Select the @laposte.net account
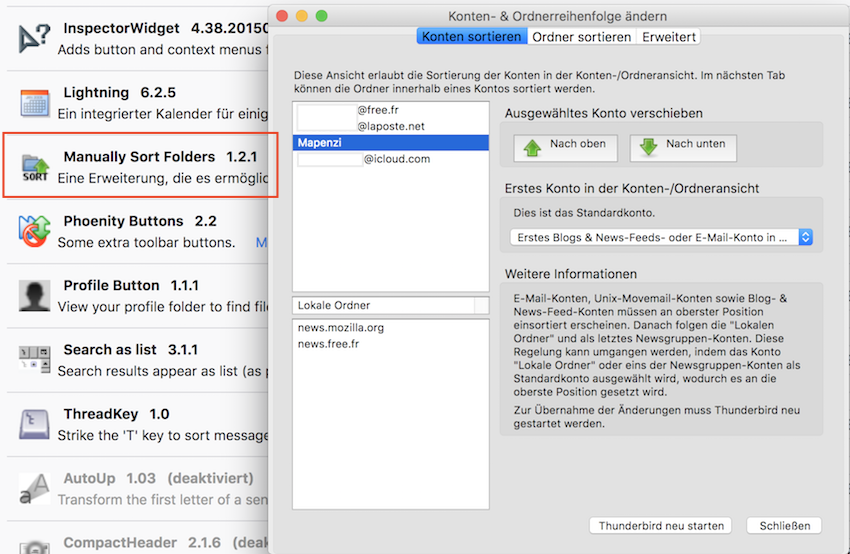Image resolution: width=850 pixels, height=554 pixels. 390,126
